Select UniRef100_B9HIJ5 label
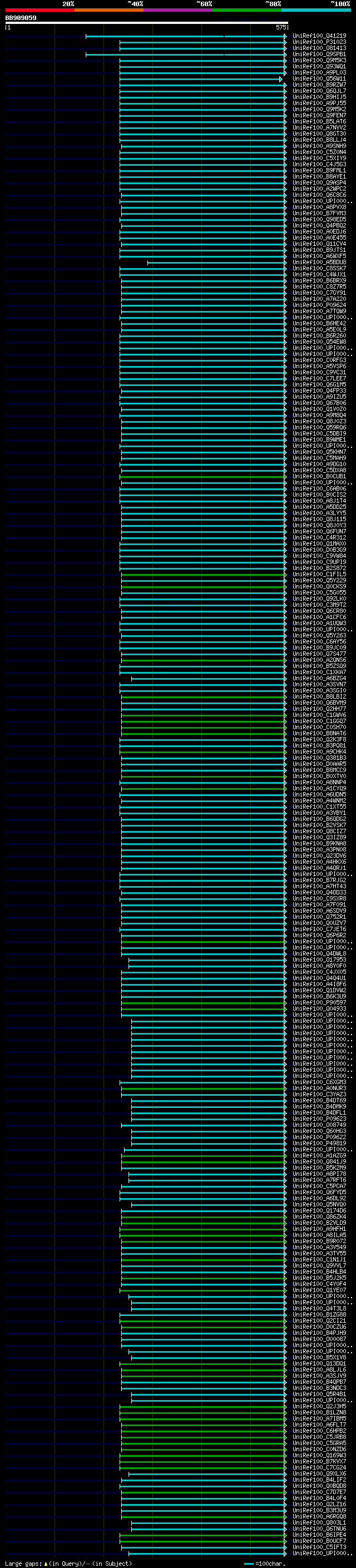356x1568 pixels. [319, 97]
